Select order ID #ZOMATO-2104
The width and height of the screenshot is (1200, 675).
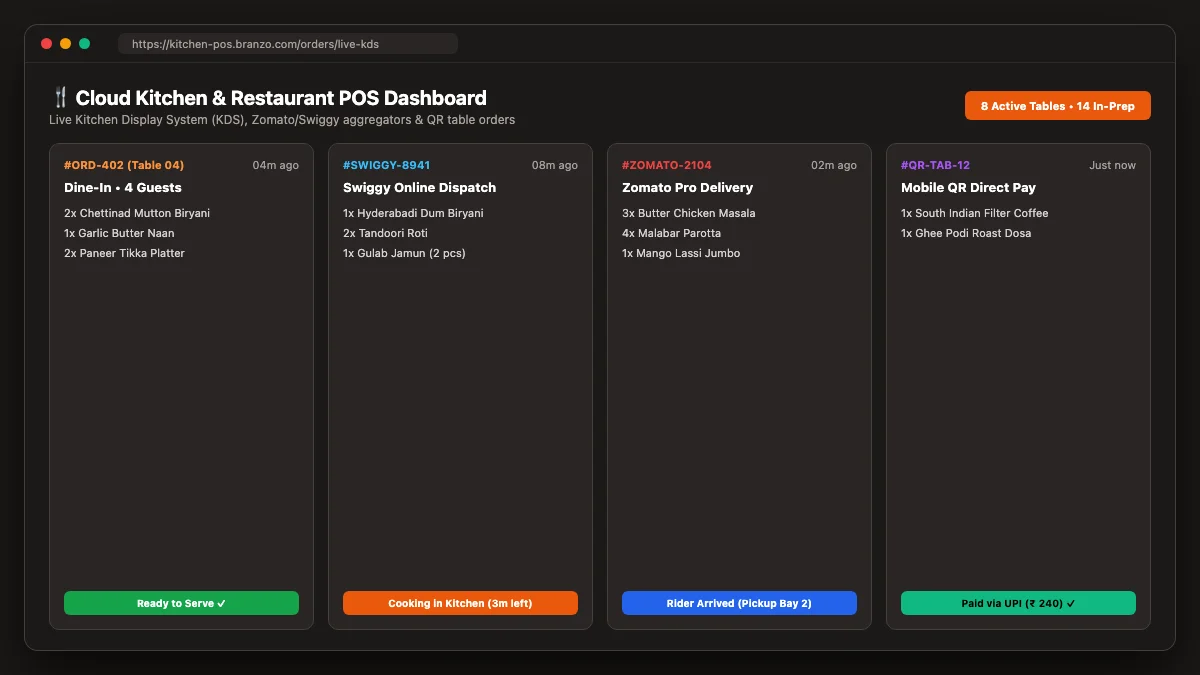click(x=667, y=165)
